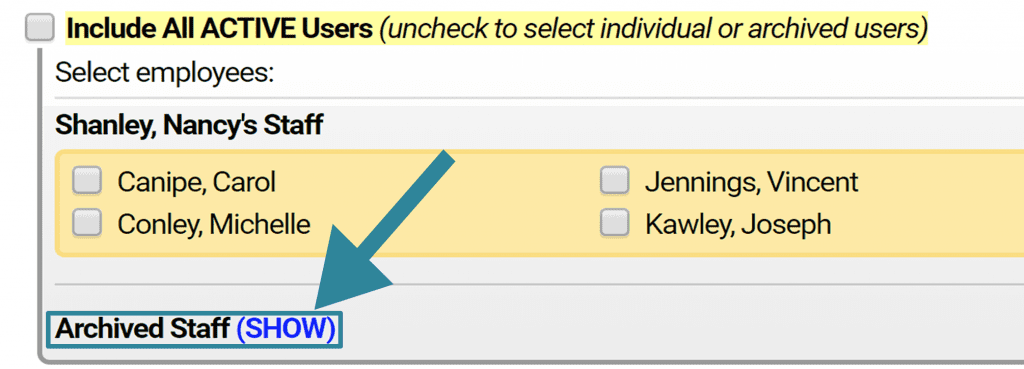Click the word Staff in the Archived Staff box

(x=195, y=329)
